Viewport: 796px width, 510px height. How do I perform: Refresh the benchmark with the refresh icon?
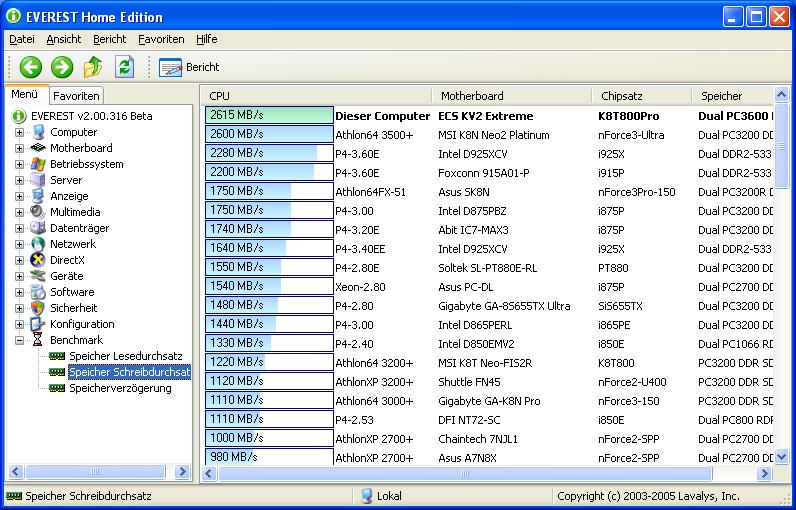point(124,67)
